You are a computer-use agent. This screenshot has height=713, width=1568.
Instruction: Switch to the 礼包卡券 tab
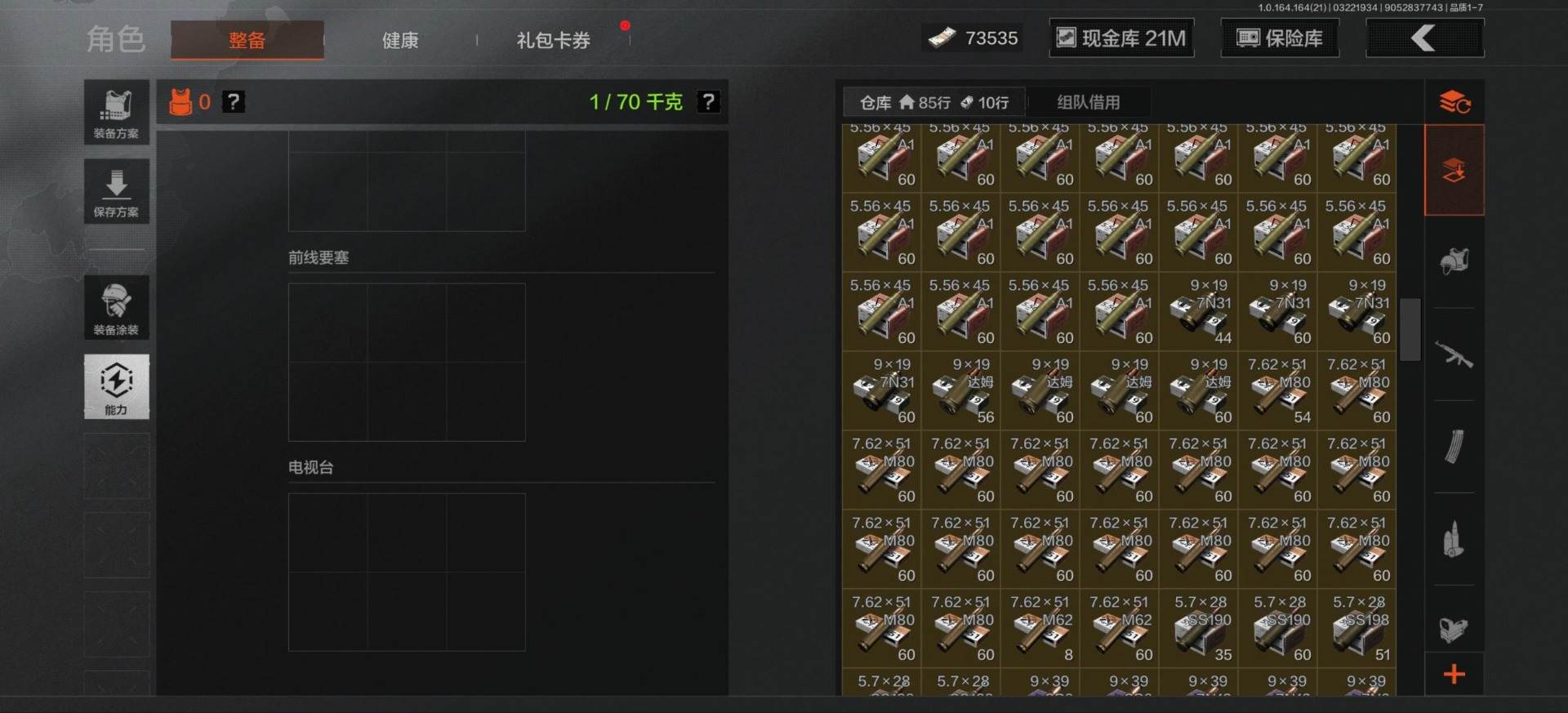click(x=553, y=40)
